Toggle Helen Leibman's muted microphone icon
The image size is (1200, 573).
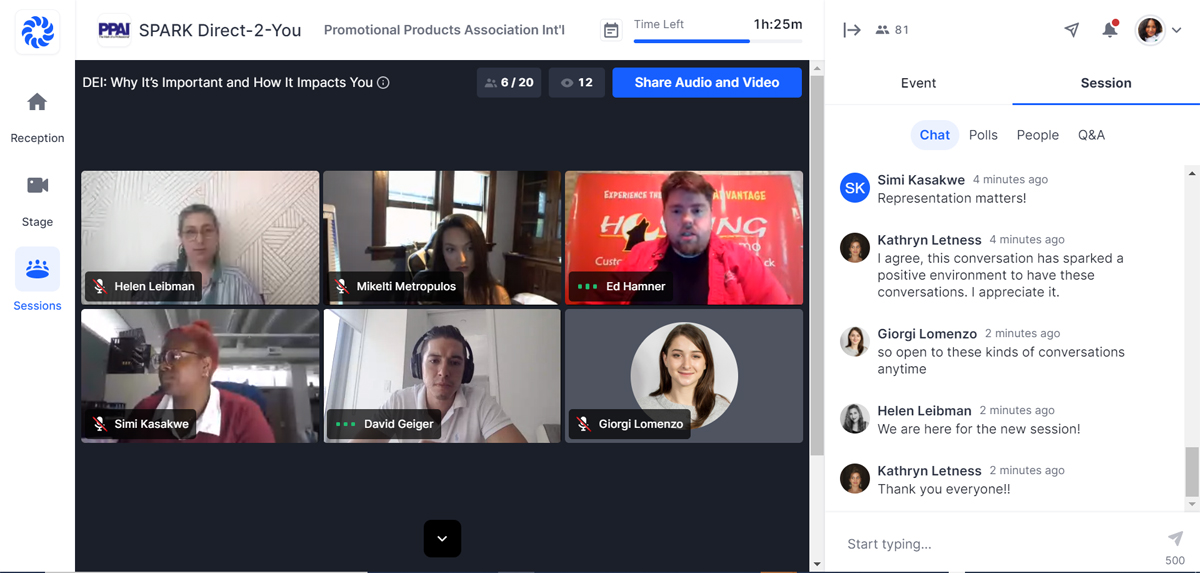tap(100, 286)
